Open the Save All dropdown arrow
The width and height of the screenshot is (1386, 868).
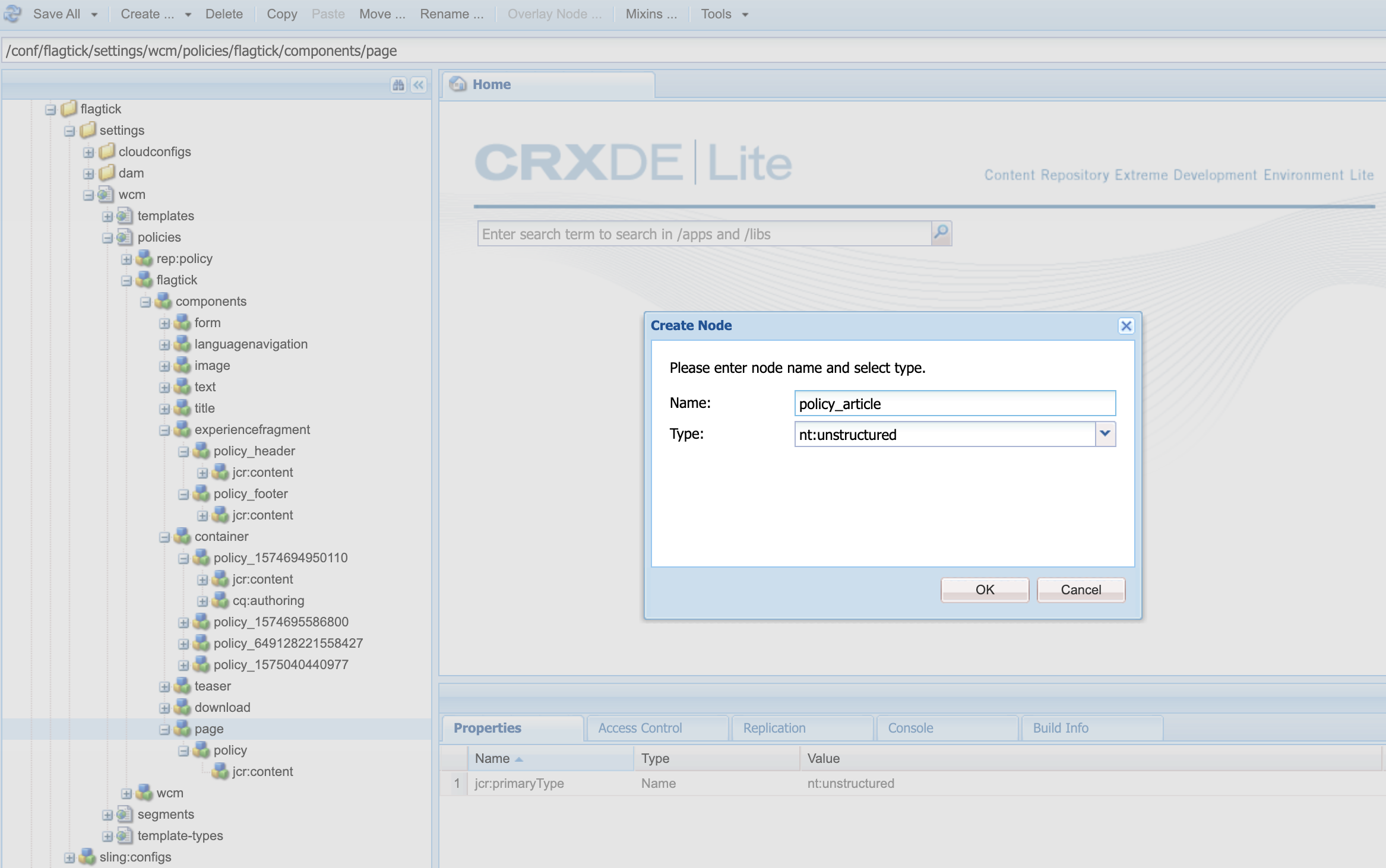pos(94,14)
